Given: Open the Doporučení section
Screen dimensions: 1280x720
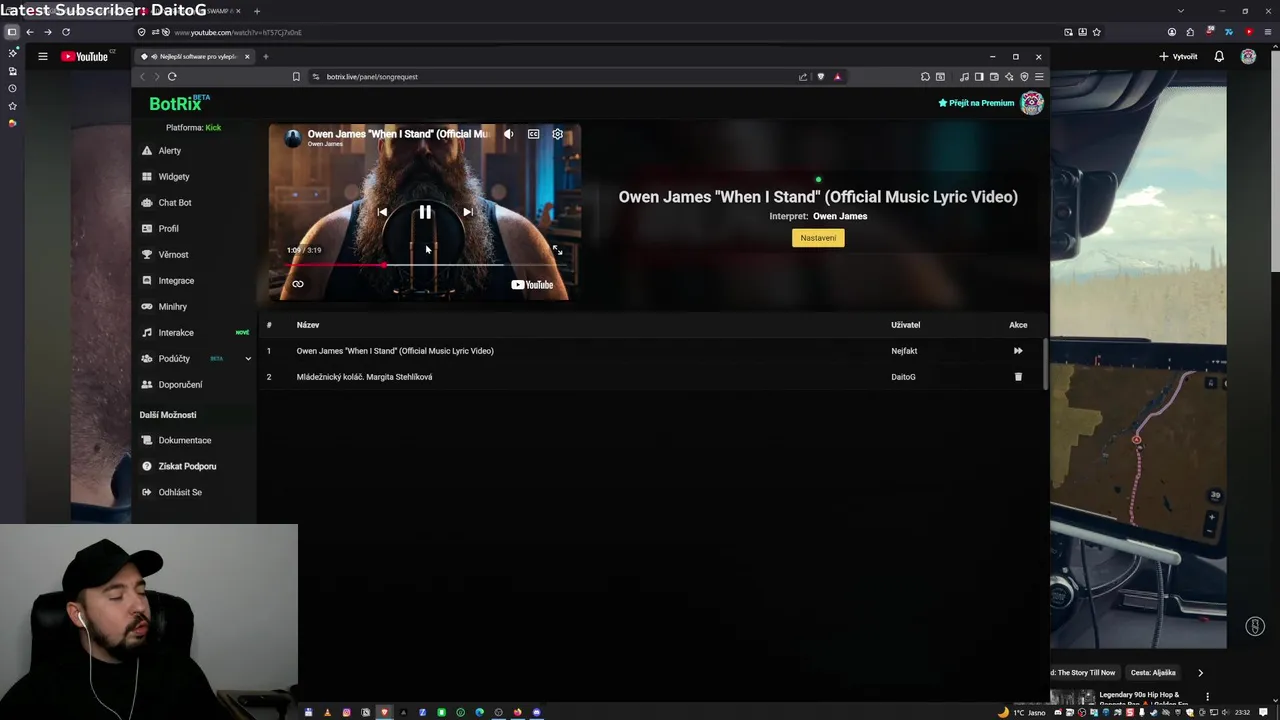Looking at the screenshot, I should pyautogui.click(x=180, y=385).
